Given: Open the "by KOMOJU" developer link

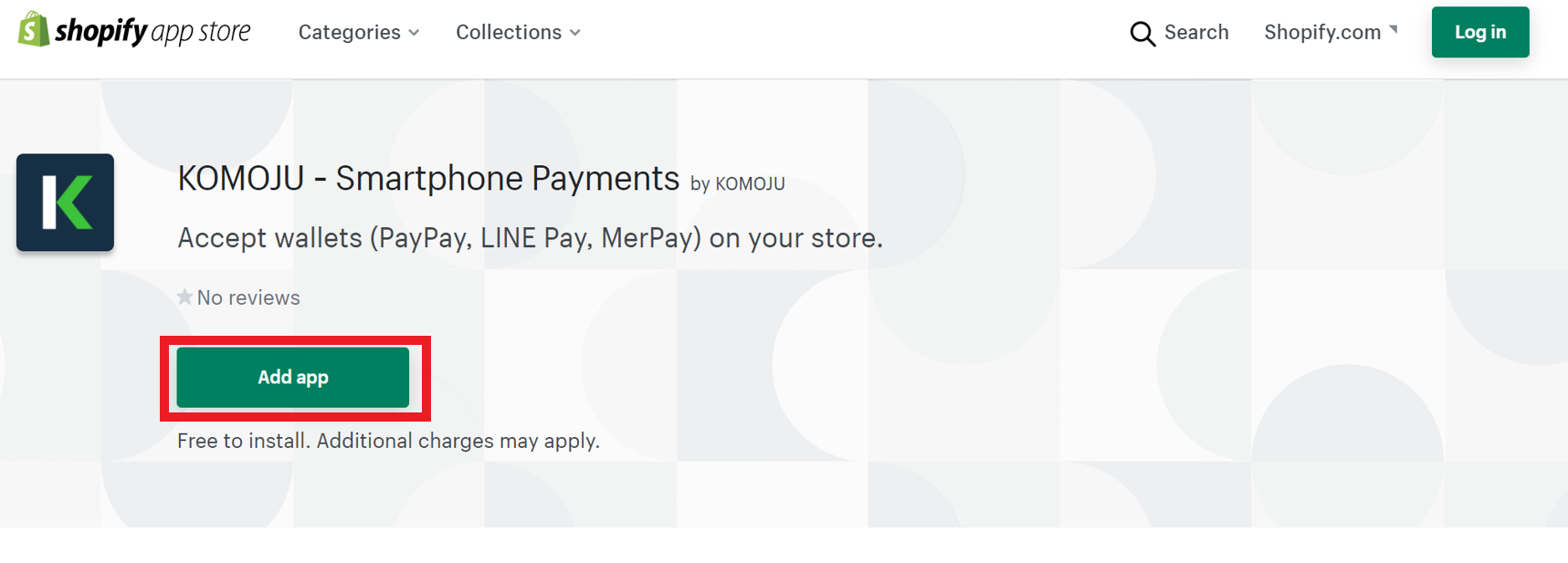Looking at the screenshot, I should (x=738, y=183).
